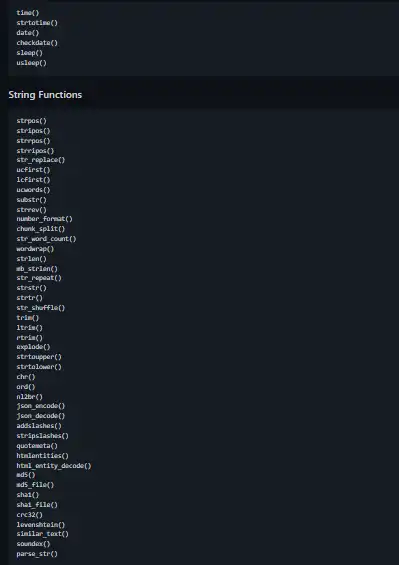Viewport: 399px width, 565px height.
Task: Select the strstr() function
Action: pos(31,288)
